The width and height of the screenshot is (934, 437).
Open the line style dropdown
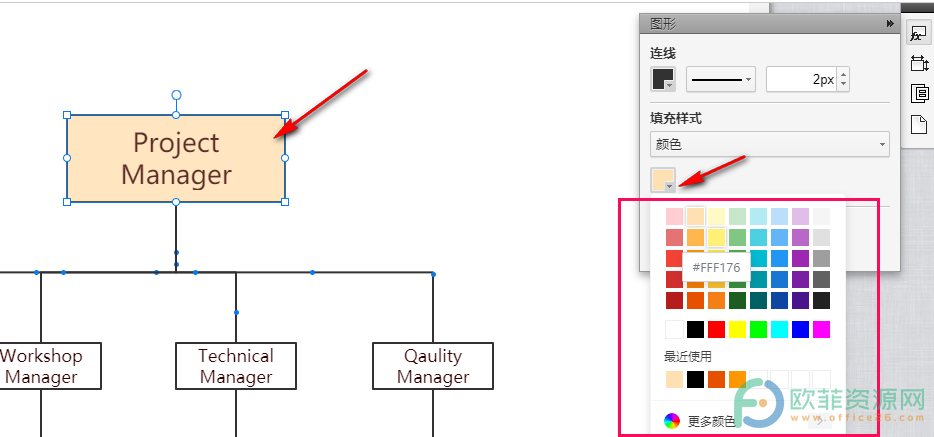click(x=721, y=79)
